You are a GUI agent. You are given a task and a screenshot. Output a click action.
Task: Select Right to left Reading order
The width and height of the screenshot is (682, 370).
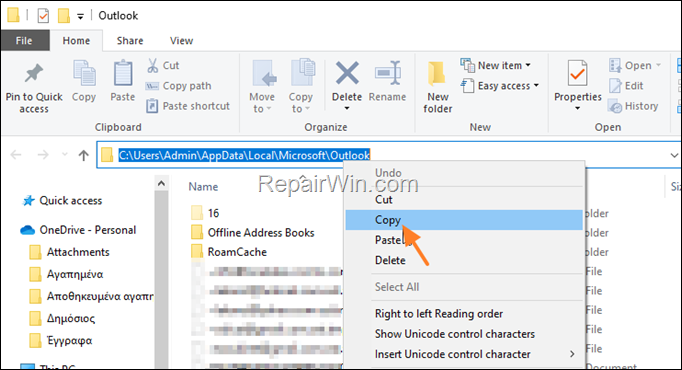coord(464,313)
